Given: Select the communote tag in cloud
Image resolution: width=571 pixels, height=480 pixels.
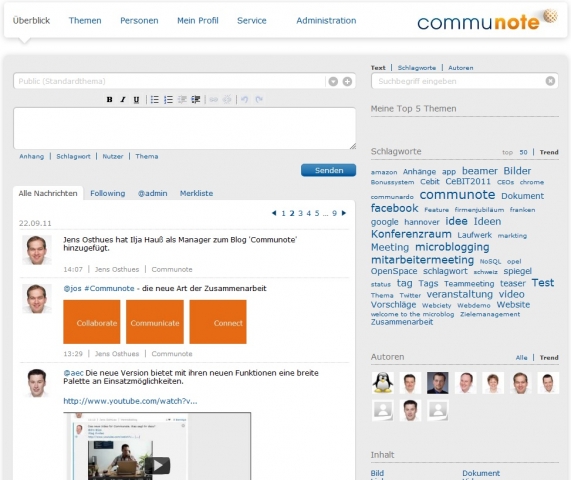Looking at the screenshot, I should [x=457, y=195].
